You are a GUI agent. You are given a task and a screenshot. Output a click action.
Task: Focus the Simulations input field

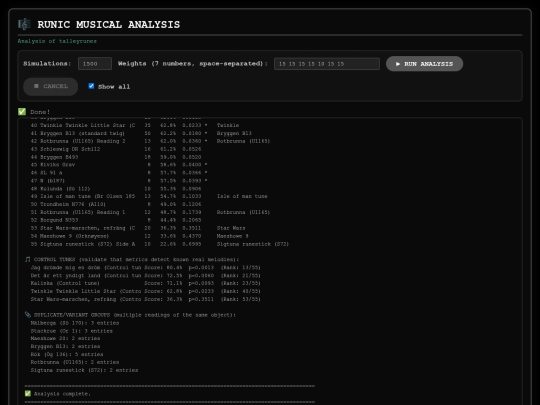click(x=95, y=64)
